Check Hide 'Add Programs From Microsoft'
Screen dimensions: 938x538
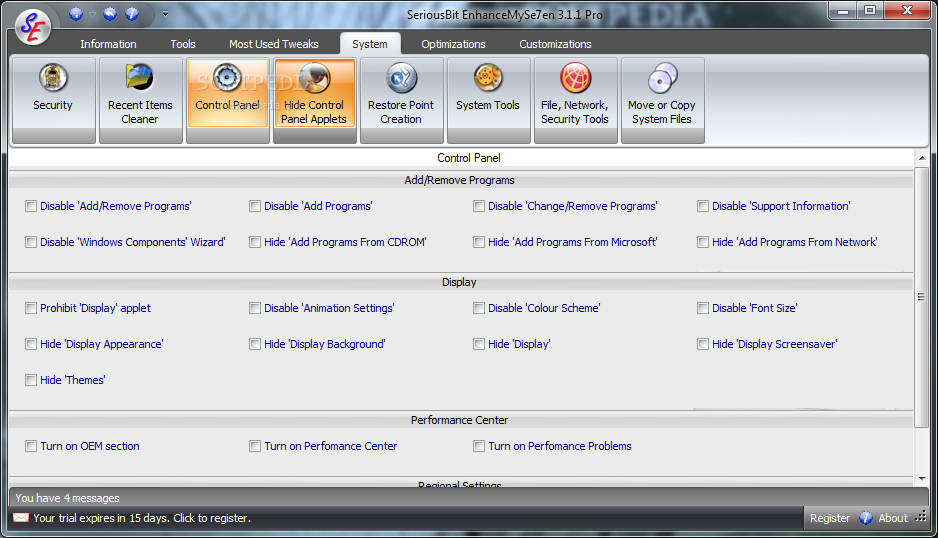[479, 242]
